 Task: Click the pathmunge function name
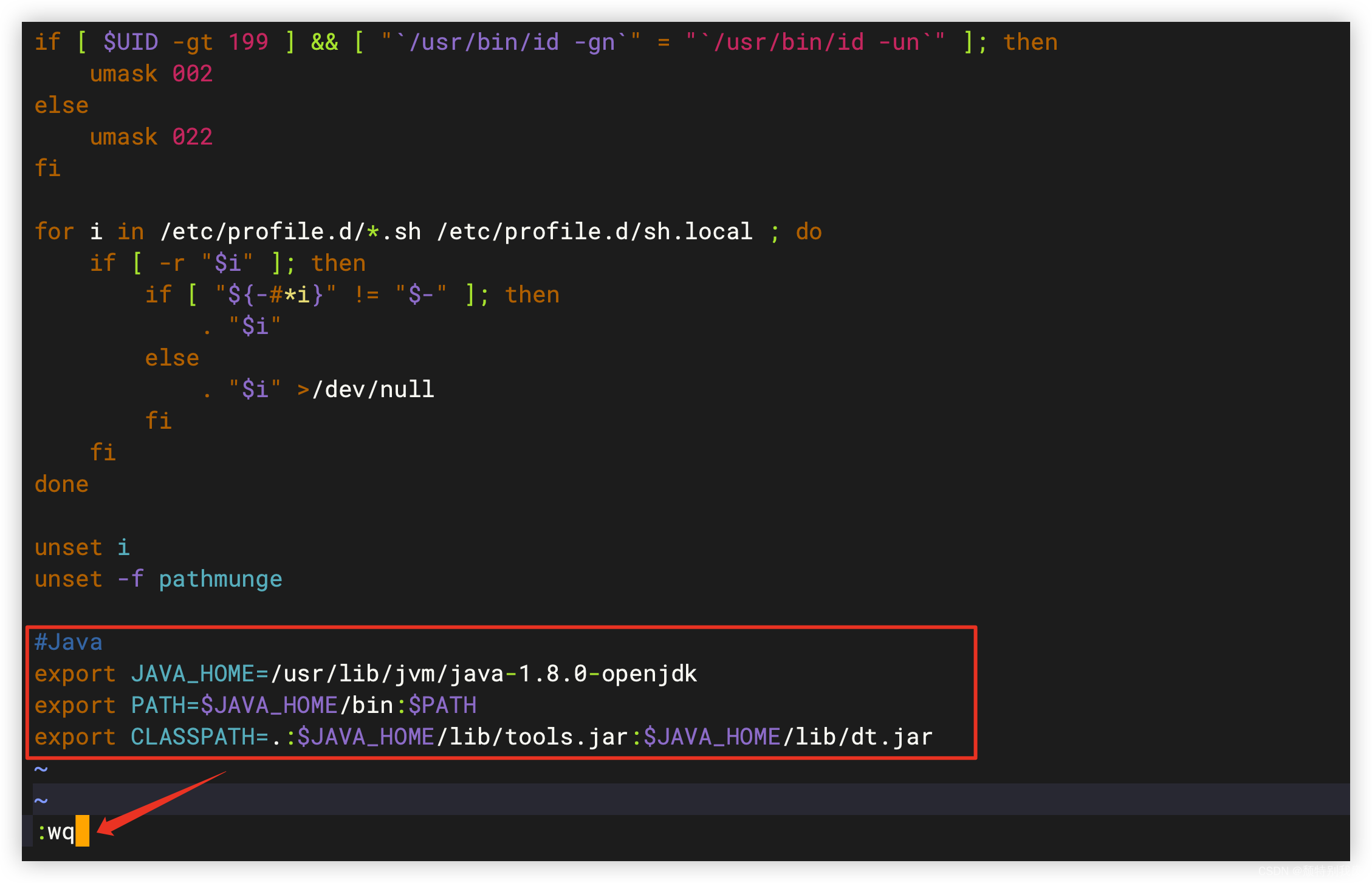click(221, 579)
